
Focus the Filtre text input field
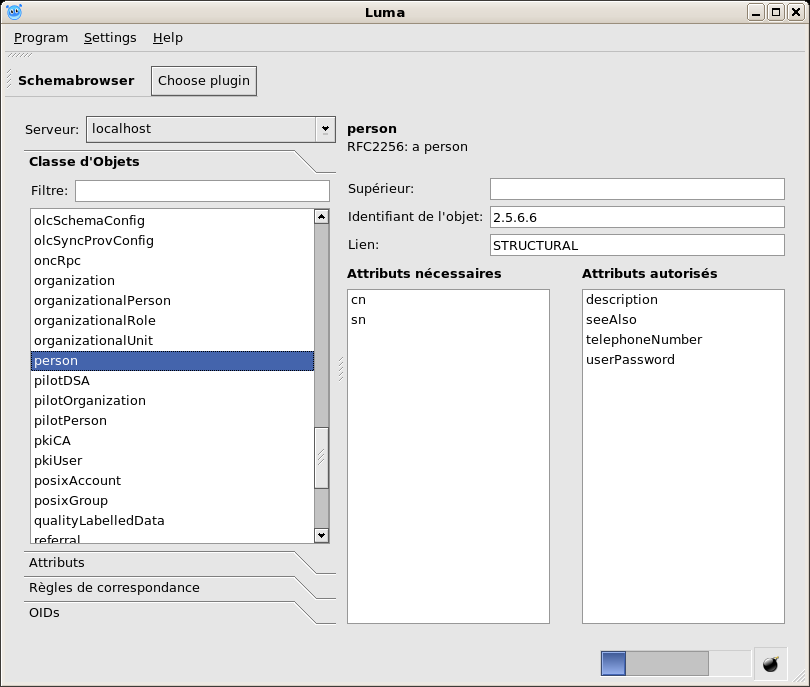click(202, 191)
